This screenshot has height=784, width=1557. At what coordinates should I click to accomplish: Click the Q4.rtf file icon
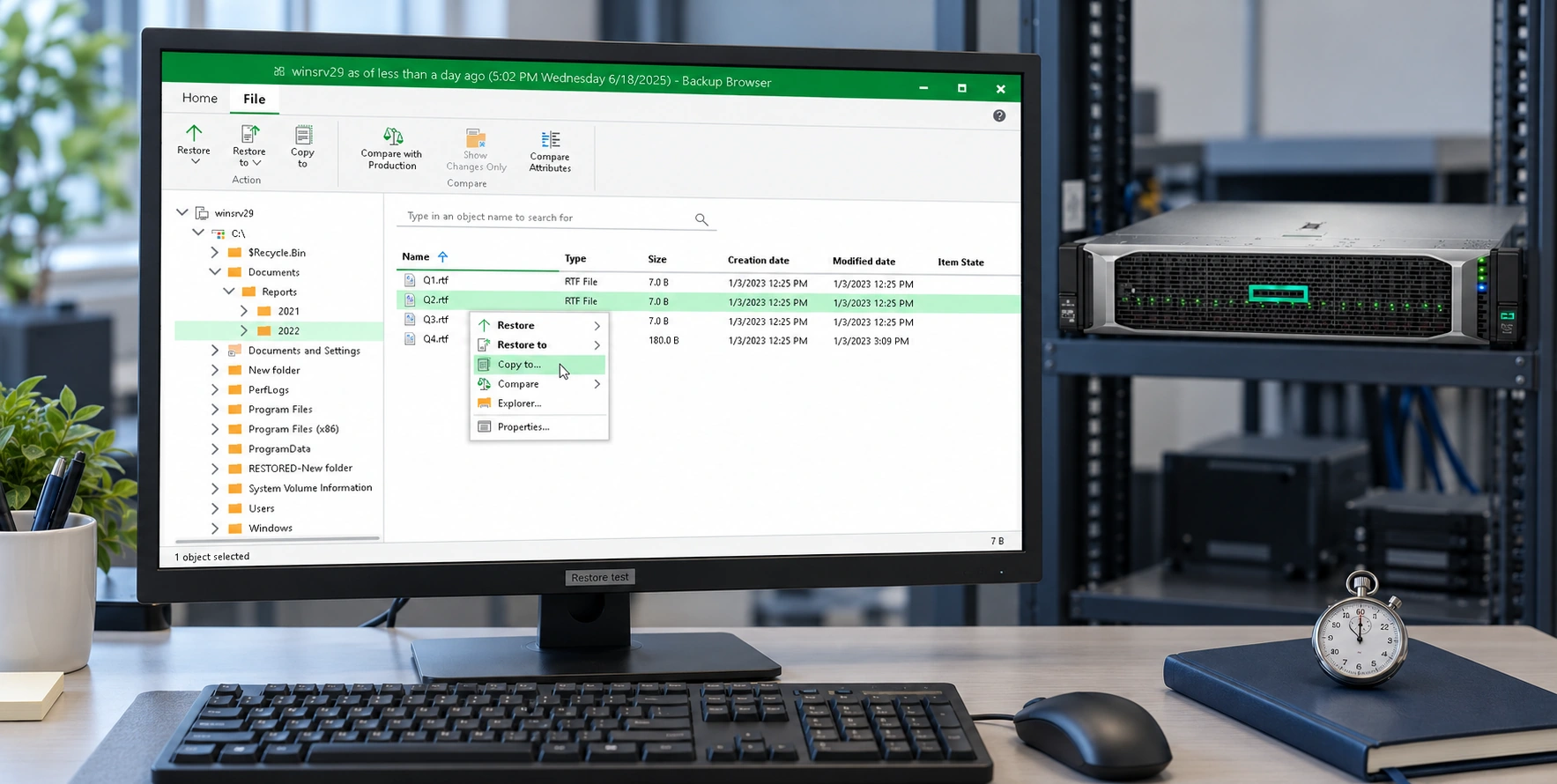click(410, 338)
